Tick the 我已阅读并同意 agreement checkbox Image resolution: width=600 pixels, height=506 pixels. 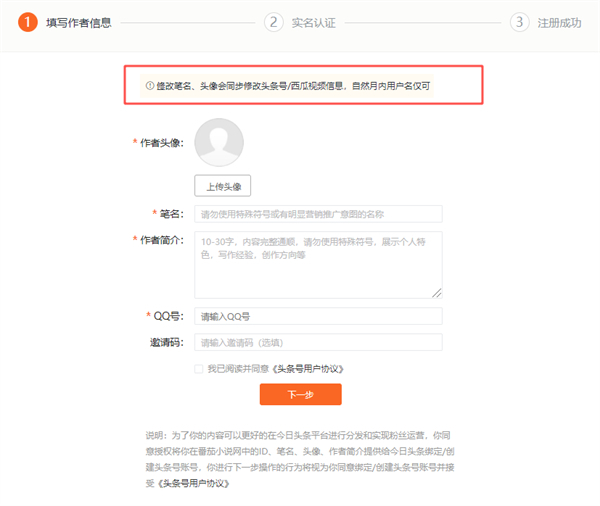click(x=199, y=369)
